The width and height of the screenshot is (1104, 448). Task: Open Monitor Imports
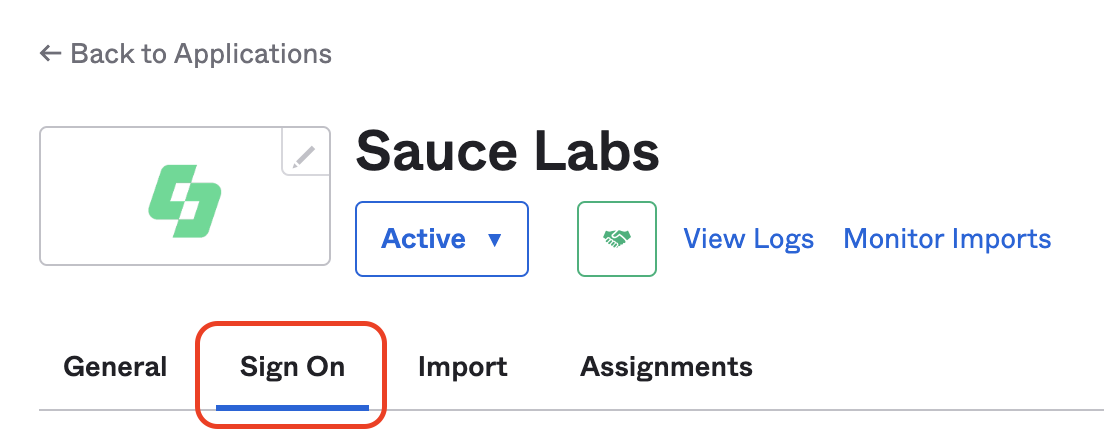947,239
